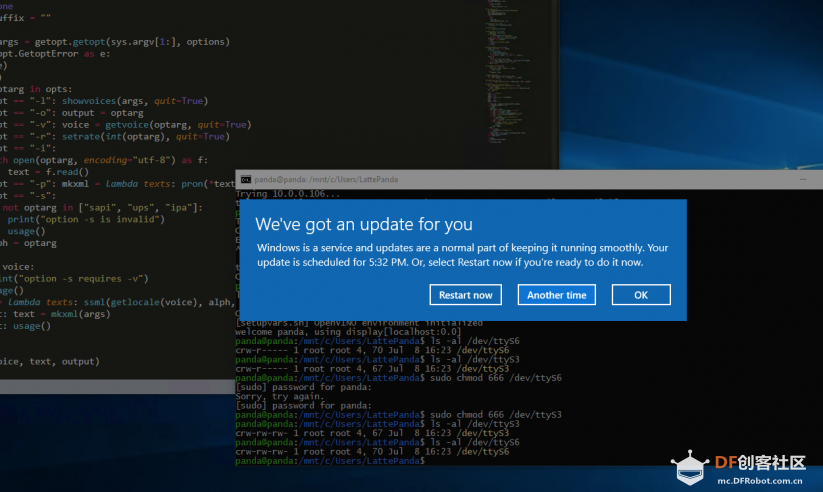The image size is (823, 492).
Task: Click the terminal window icon in title bar
Action: pos(245,180)
